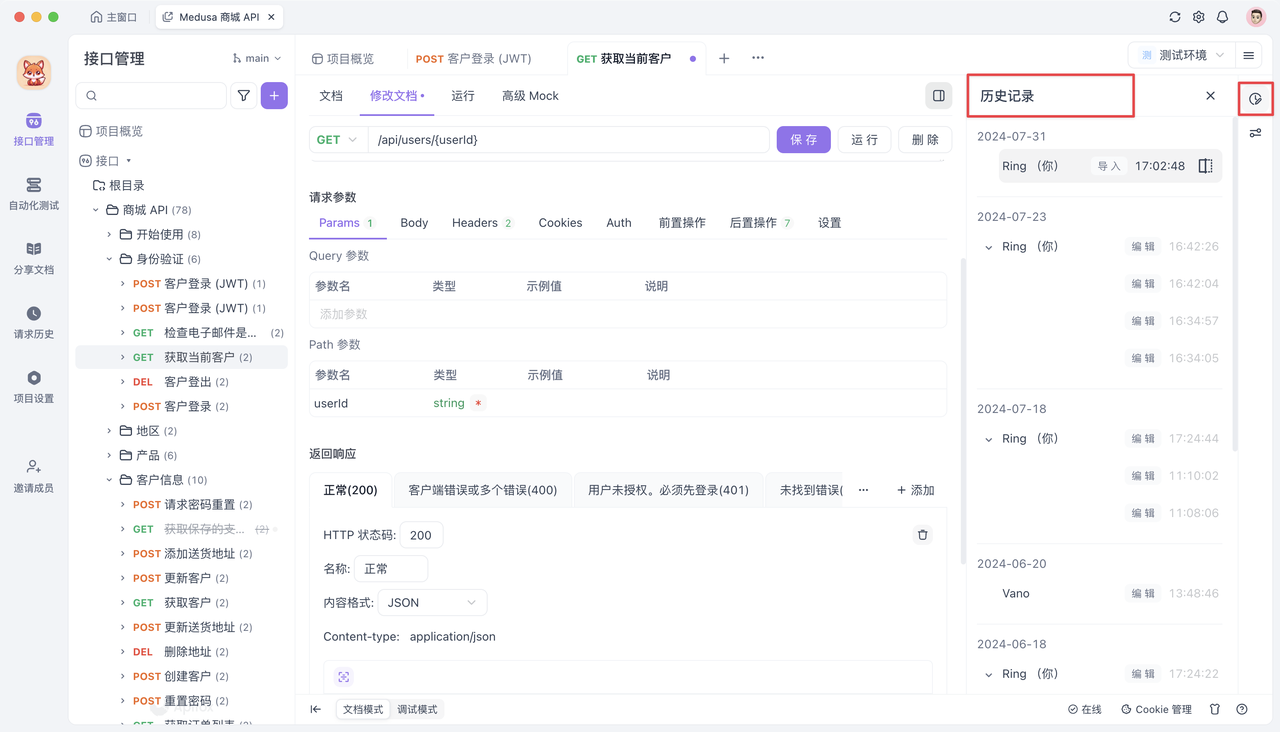Open more response tabs ellipsis
The image size is (1280, 732).
coord(863,490)
